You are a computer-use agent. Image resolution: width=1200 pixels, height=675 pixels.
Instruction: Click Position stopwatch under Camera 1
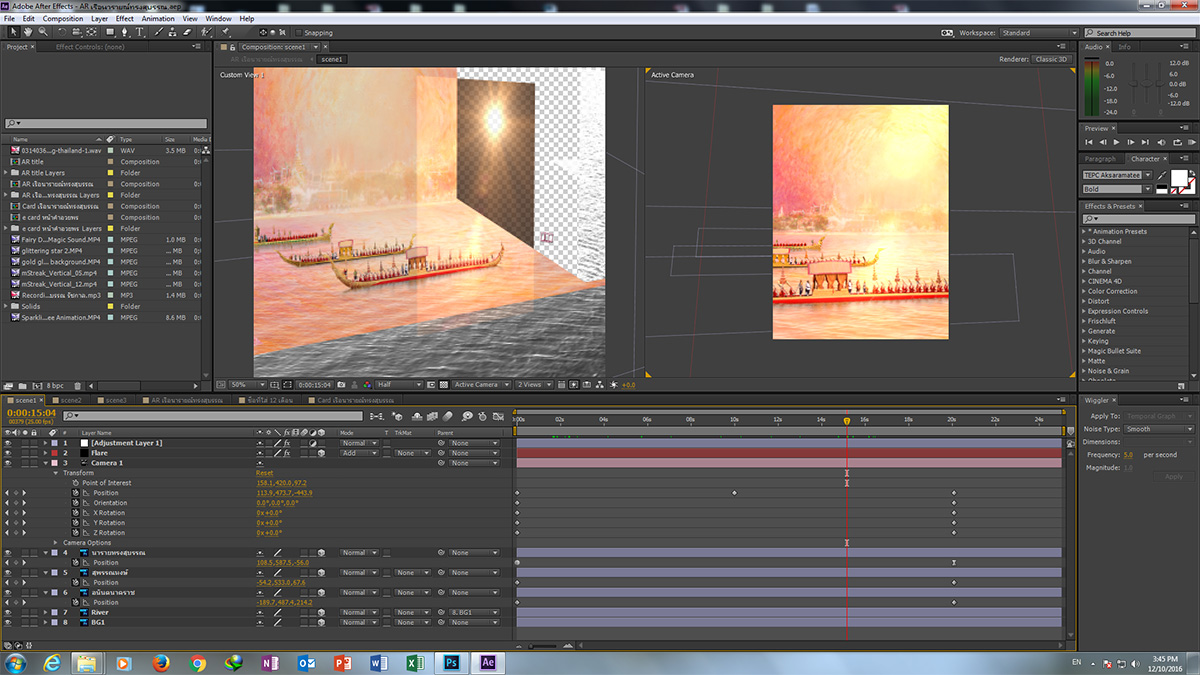coord(75,493)
